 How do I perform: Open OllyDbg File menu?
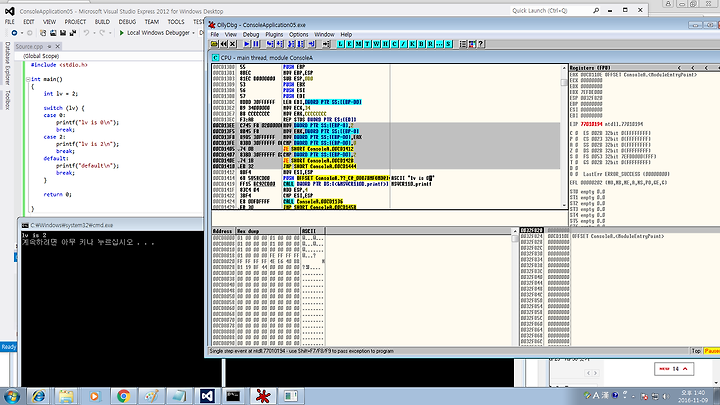214,34
